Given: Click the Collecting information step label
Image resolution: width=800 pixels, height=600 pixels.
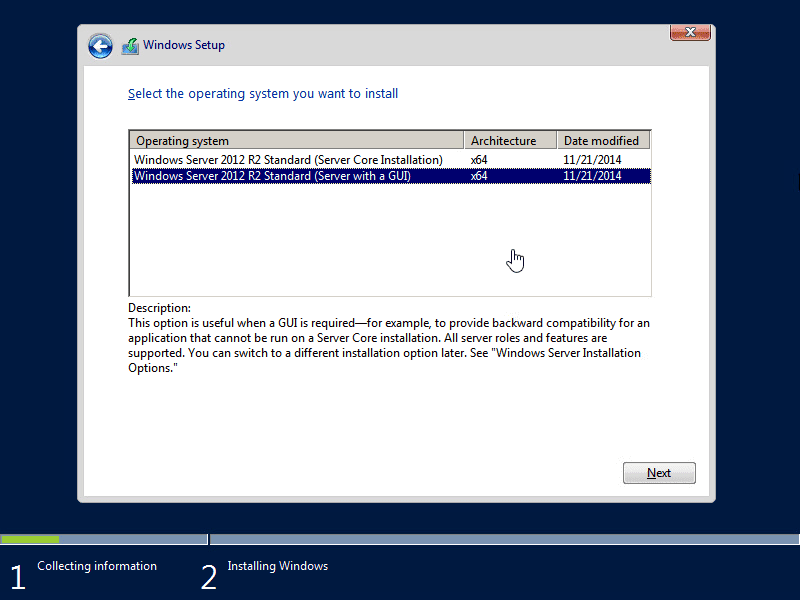Looking at the screenshot, I should pos(96,566).
